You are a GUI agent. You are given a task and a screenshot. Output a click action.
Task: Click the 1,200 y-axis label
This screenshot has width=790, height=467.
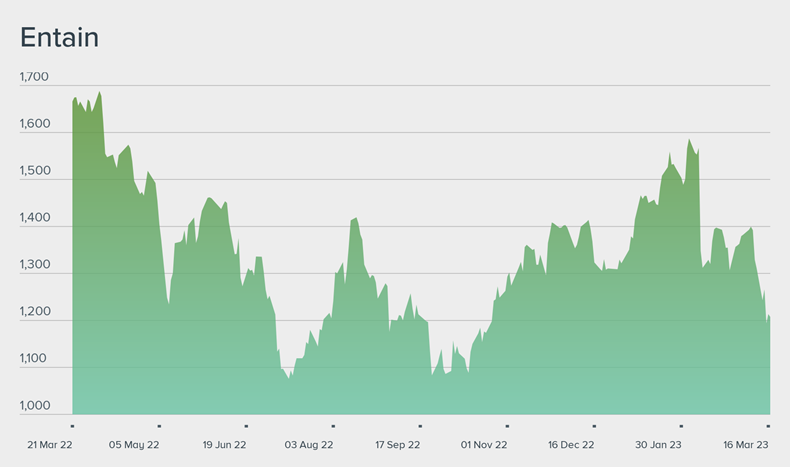tap(34, 312)
